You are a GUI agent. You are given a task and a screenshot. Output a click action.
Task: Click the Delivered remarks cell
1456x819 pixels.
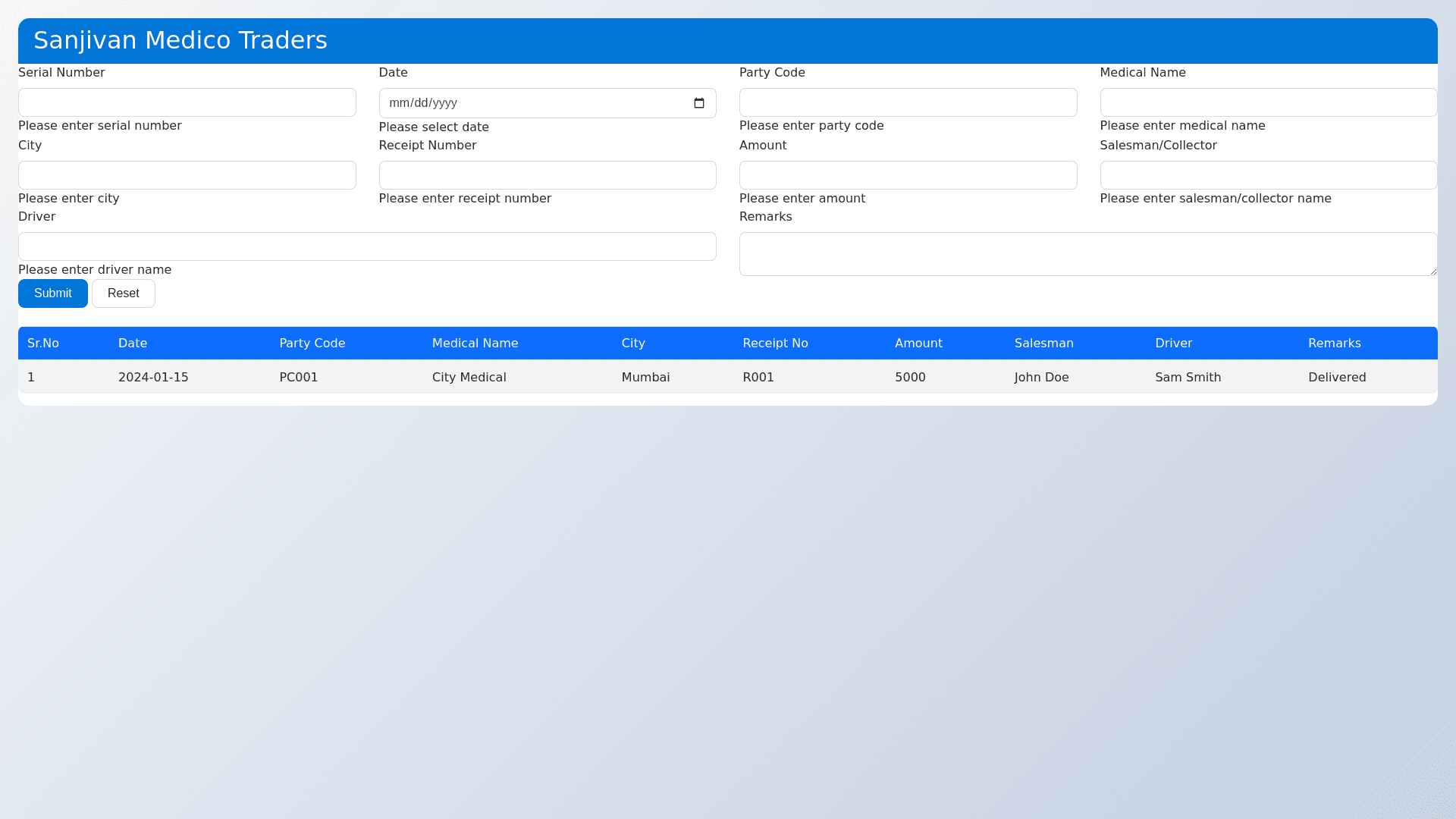(x=1336, y=378)
